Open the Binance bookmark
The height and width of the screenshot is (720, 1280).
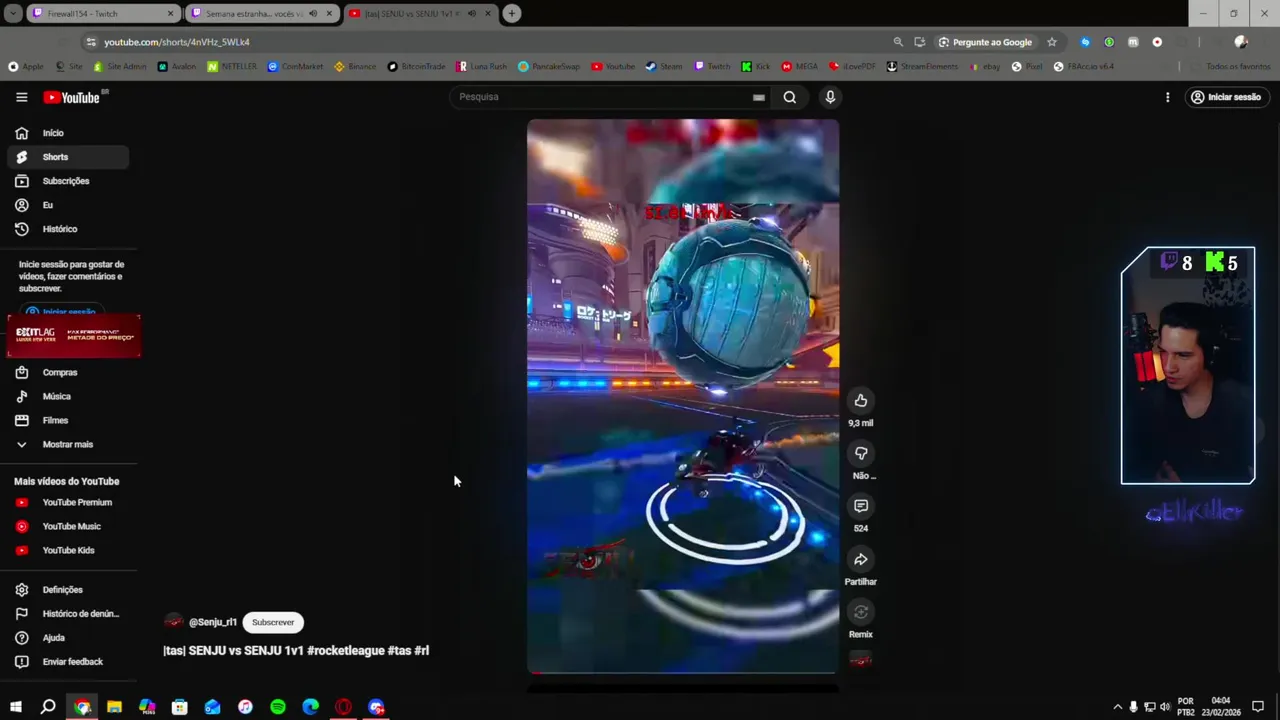tap(355, 66)
